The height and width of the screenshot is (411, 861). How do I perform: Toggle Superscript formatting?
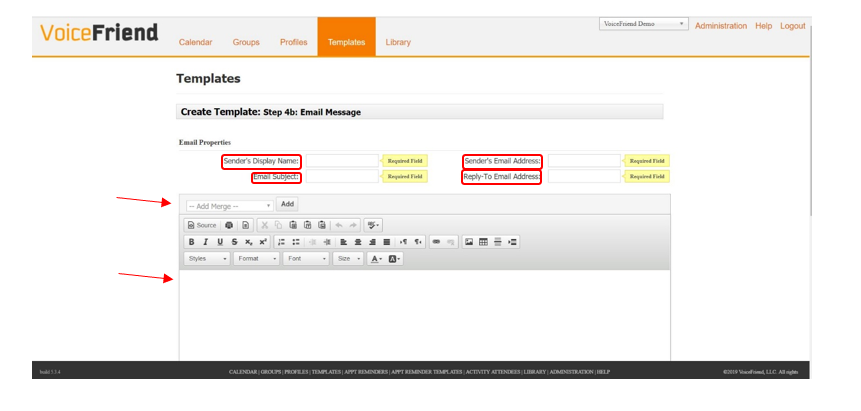(x=263, y=242)
